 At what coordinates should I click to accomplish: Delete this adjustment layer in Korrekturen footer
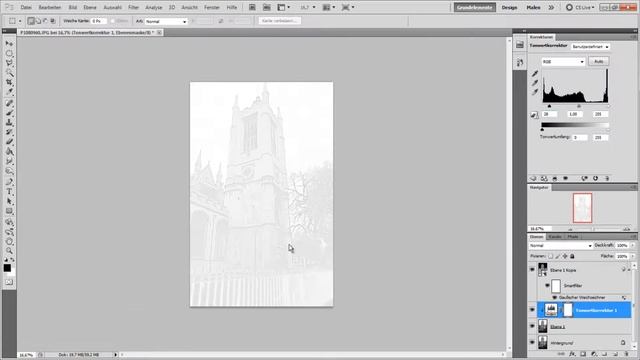coord(607,178)
